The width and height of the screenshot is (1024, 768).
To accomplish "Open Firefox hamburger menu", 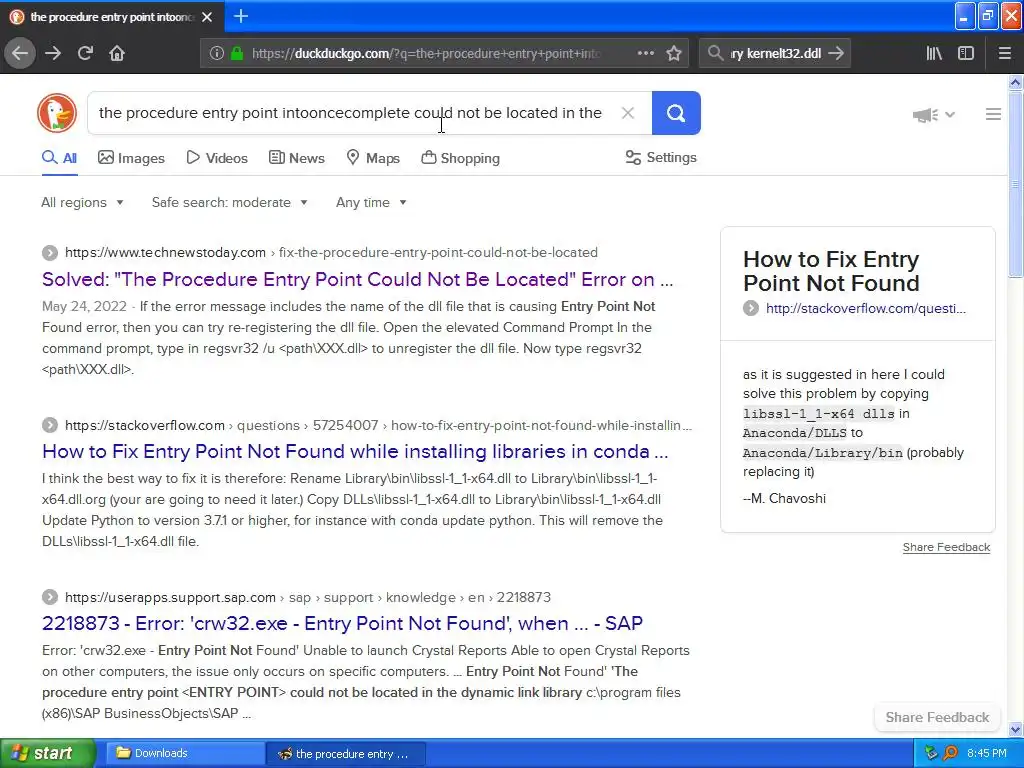I will pyautogui.click(x=1005, y=54).
